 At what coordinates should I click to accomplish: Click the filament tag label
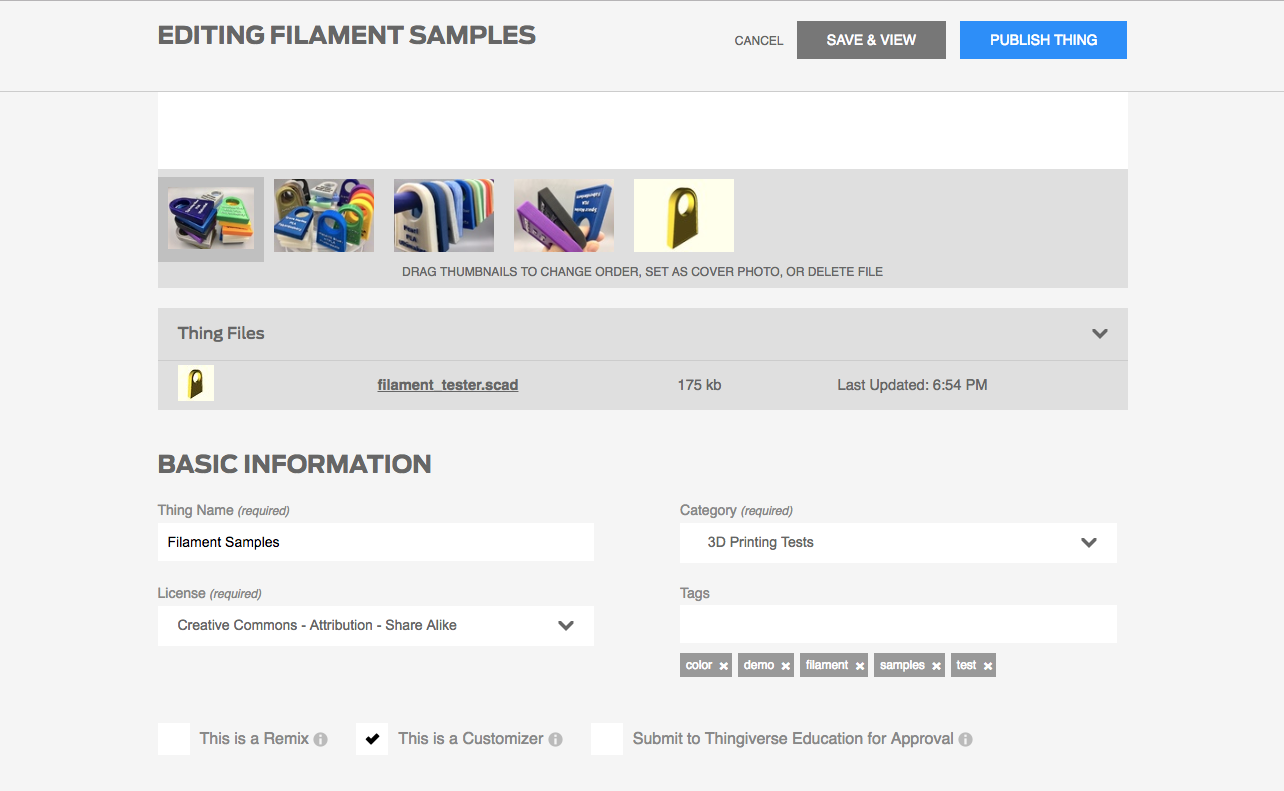(x=827, y=665)
